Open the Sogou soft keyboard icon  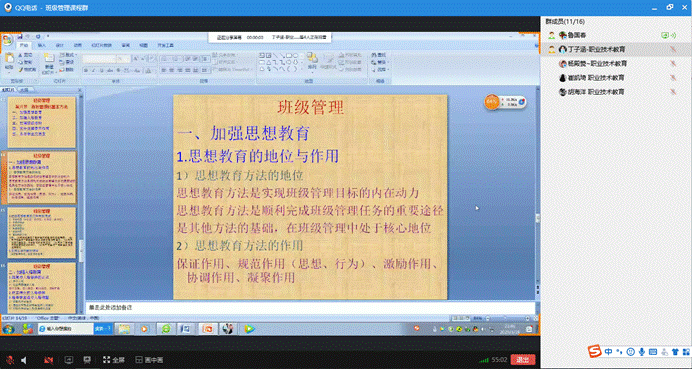point(653,352)
